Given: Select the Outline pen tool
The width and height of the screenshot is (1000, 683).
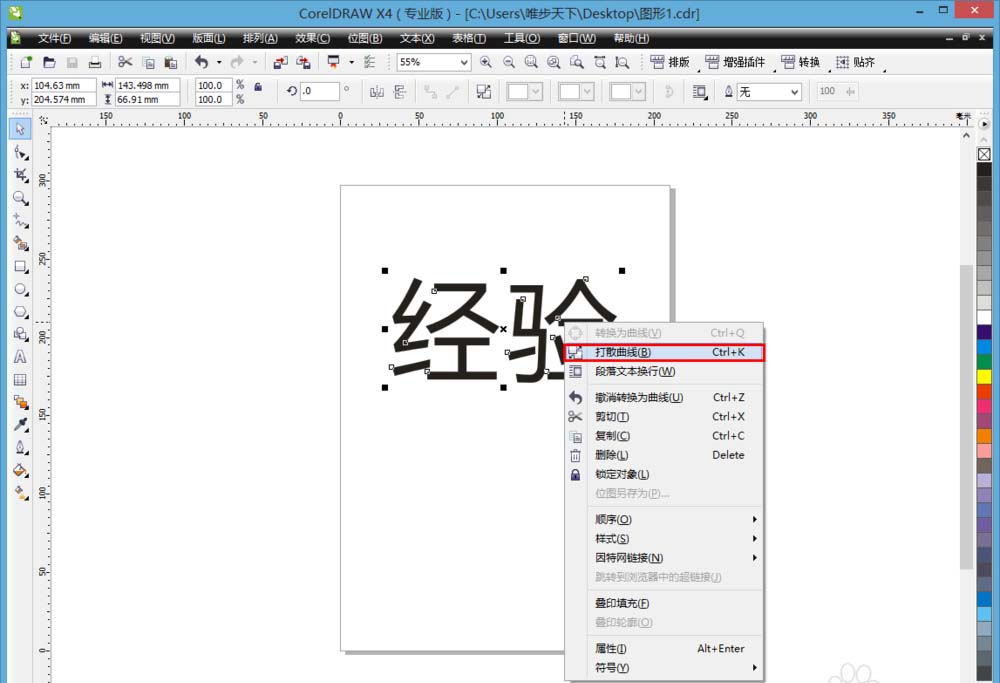Looking at the screenshot, I should click(x=20, y=448).
